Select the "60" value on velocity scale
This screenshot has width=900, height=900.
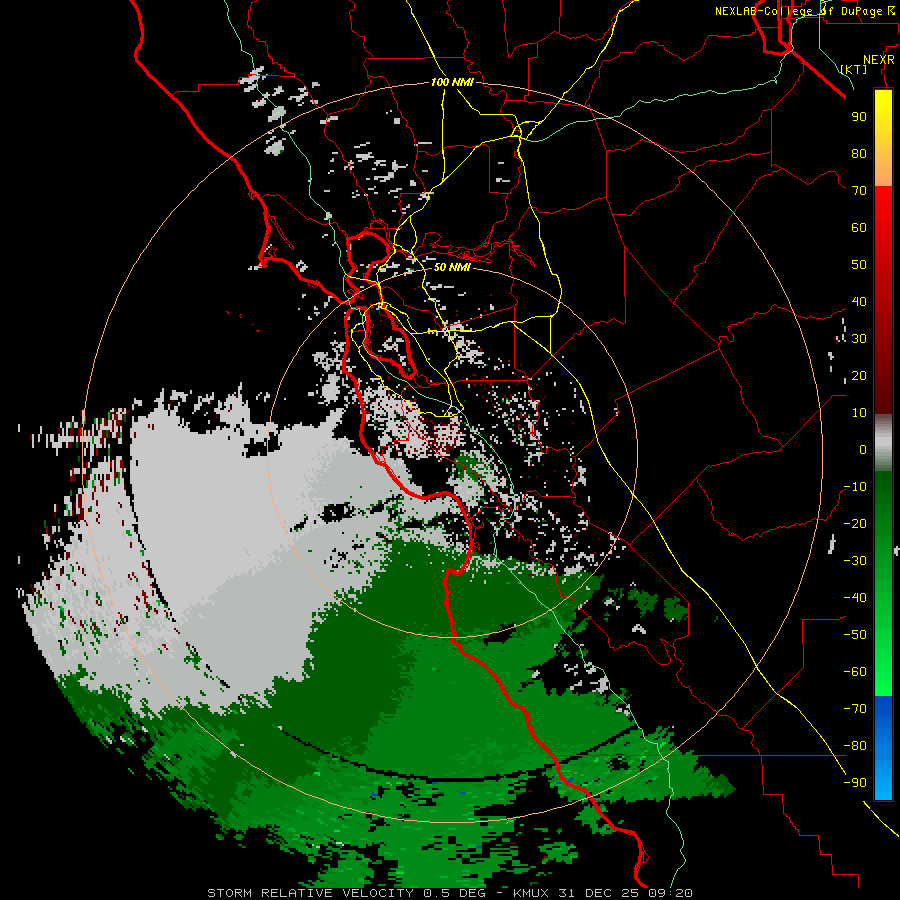pos(859,227)
